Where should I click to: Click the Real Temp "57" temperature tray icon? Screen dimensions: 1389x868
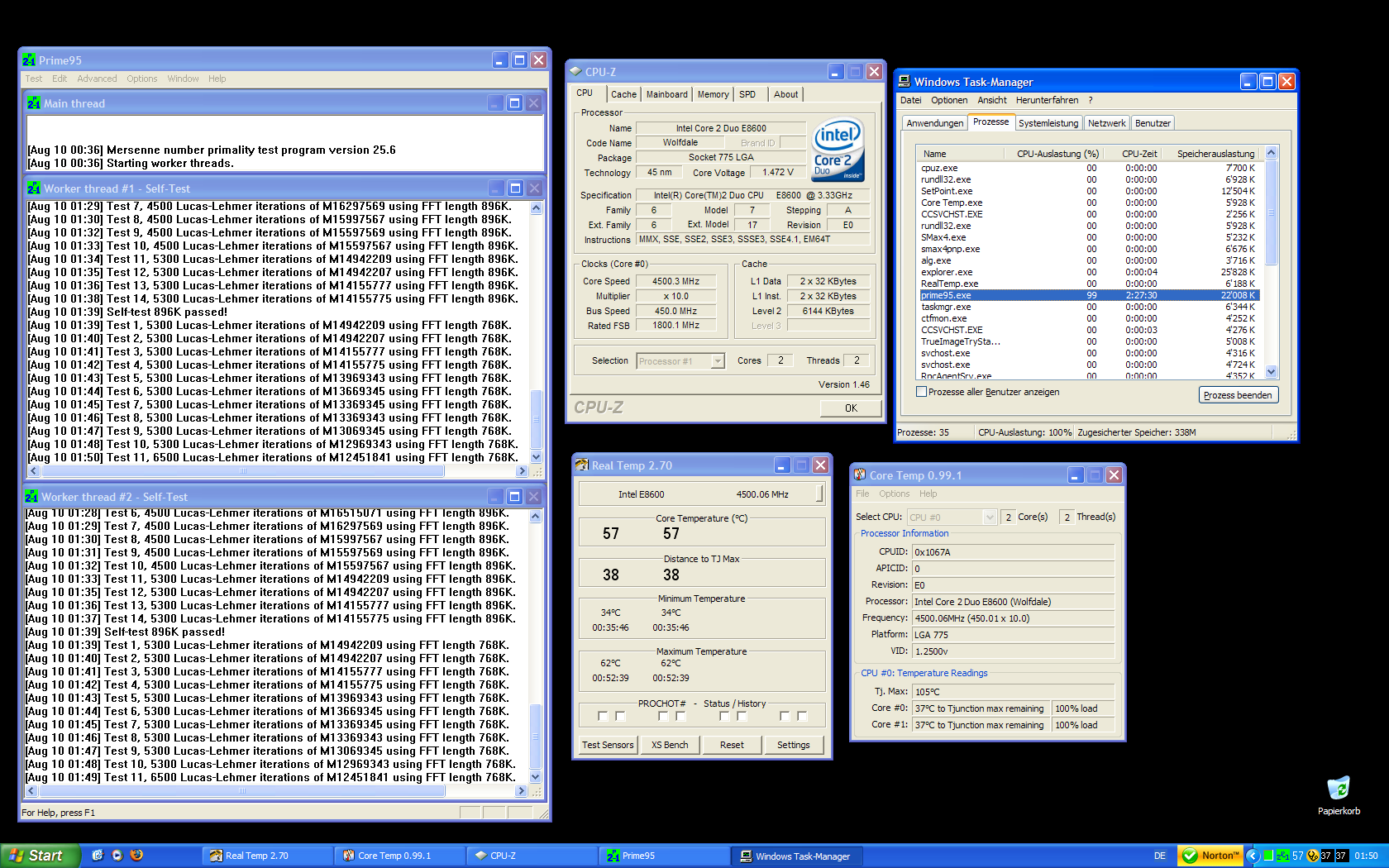click(1297, 856)
